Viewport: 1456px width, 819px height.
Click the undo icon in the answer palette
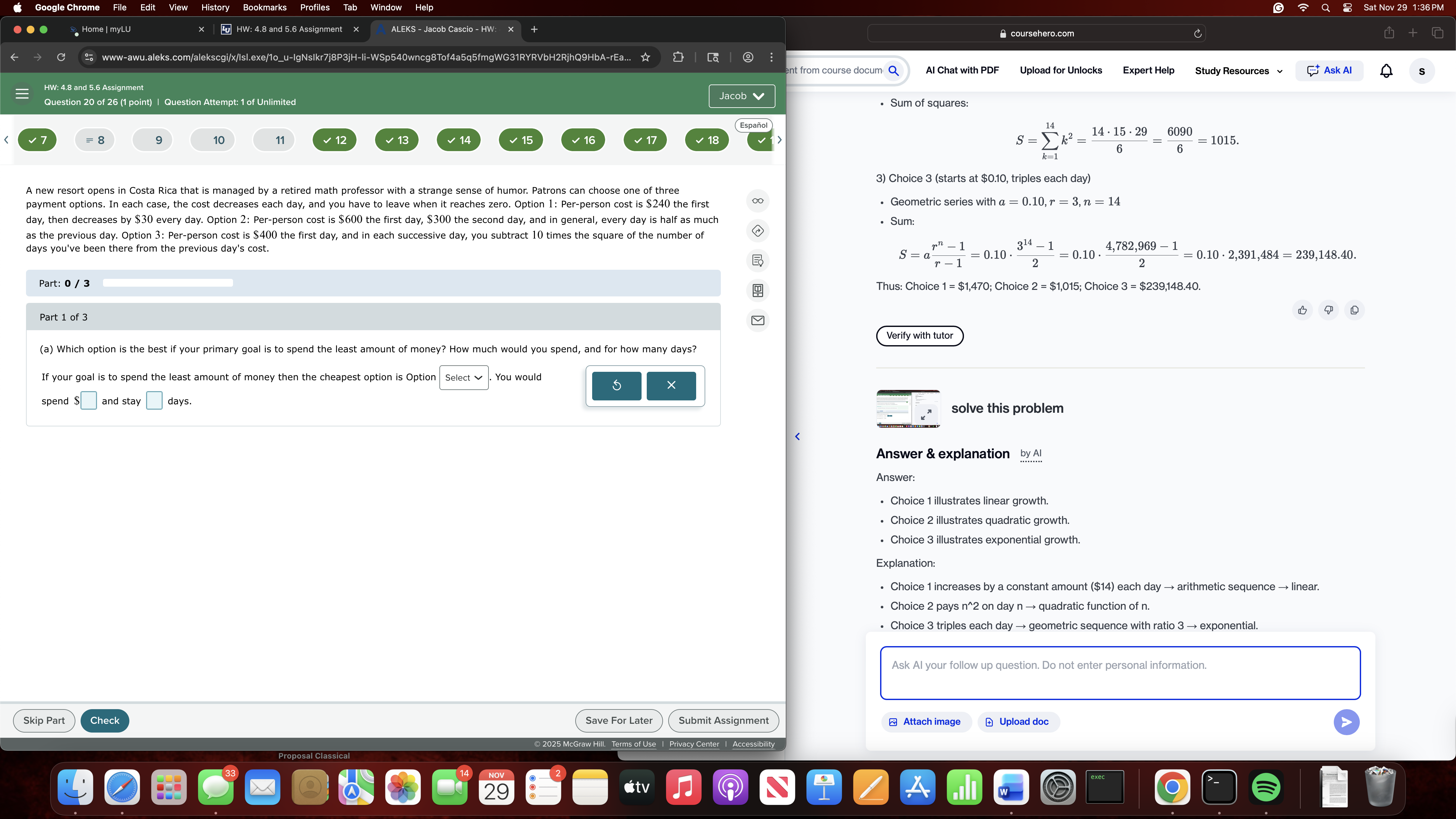616,385
